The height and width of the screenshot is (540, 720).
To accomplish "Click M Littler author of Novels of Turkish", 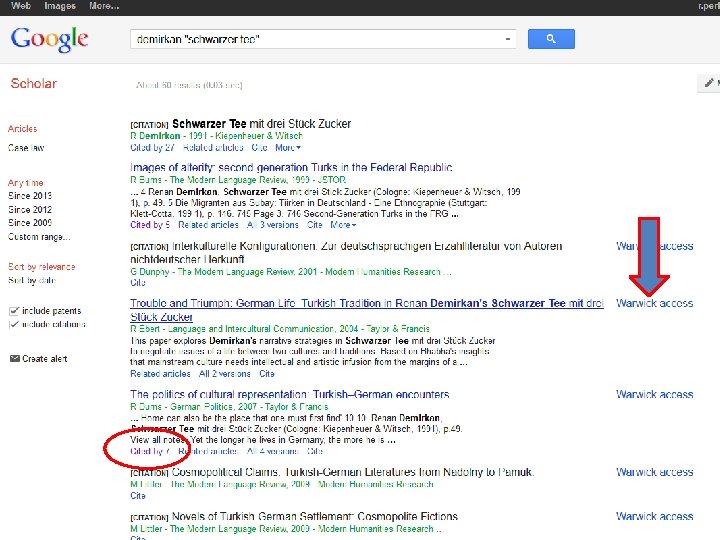I will [x=146, y=529].
